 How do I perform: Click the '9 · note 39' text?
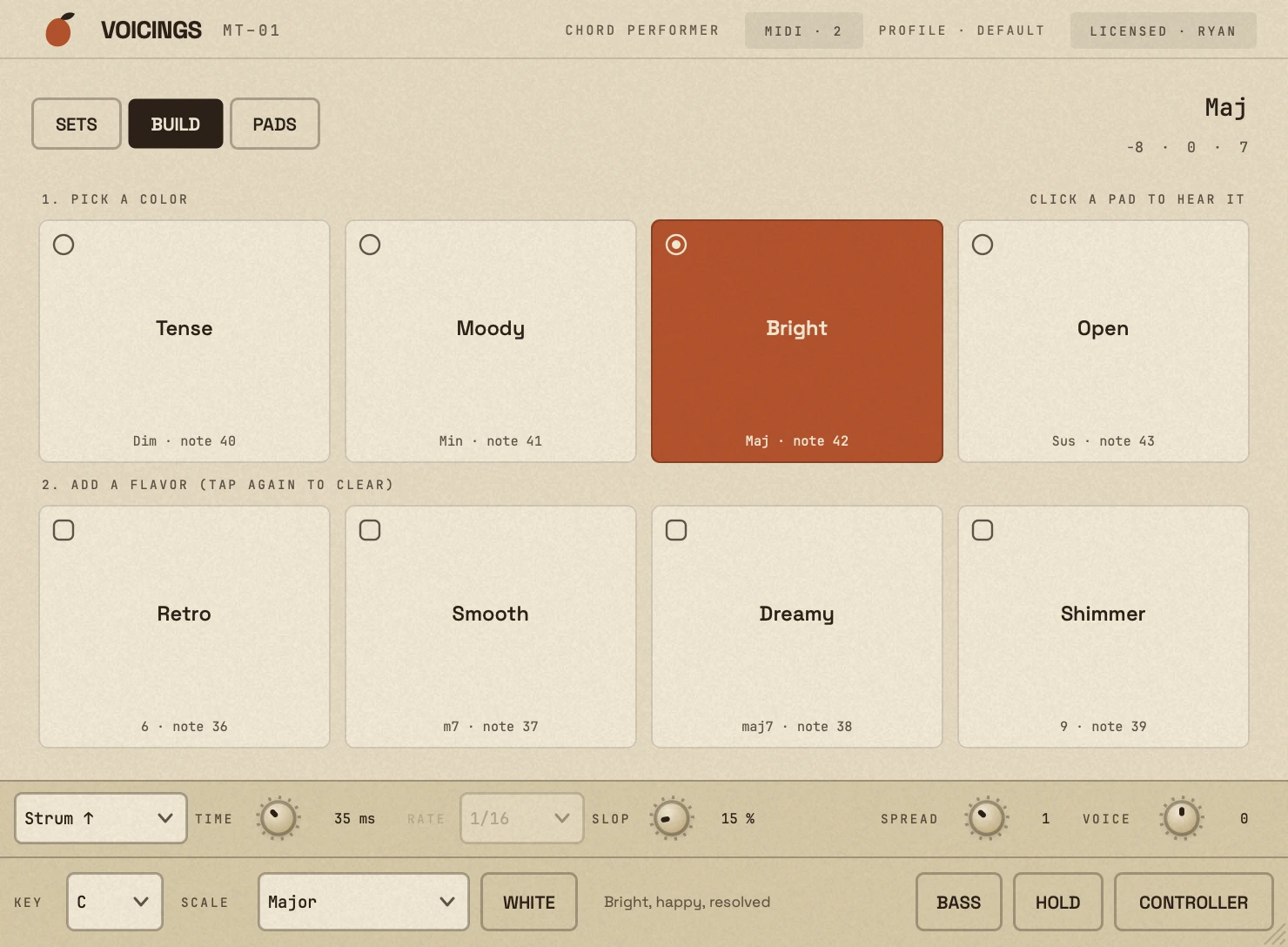point(1104,727)
